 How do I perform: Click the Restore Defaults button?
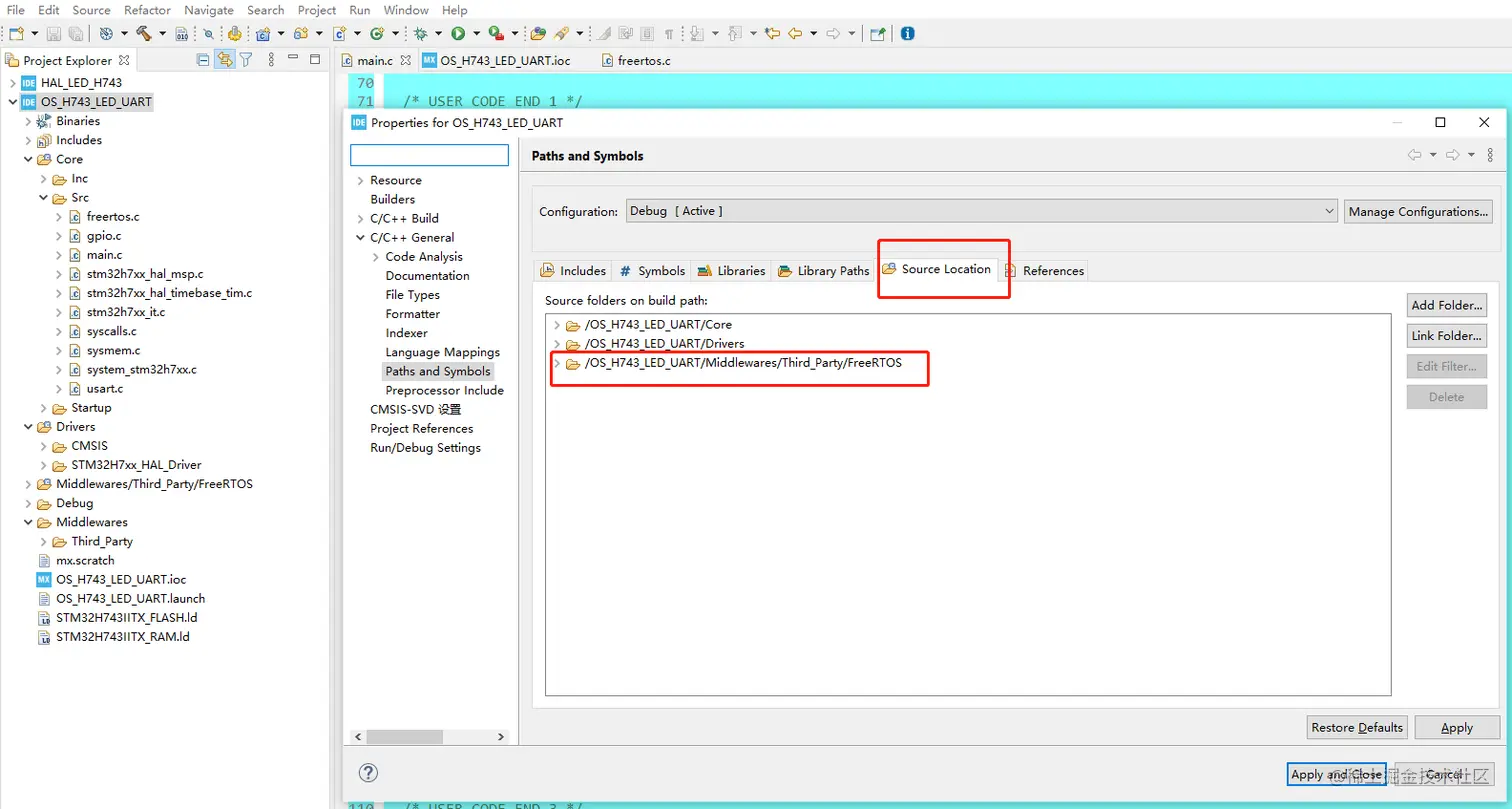[1357, 727]
